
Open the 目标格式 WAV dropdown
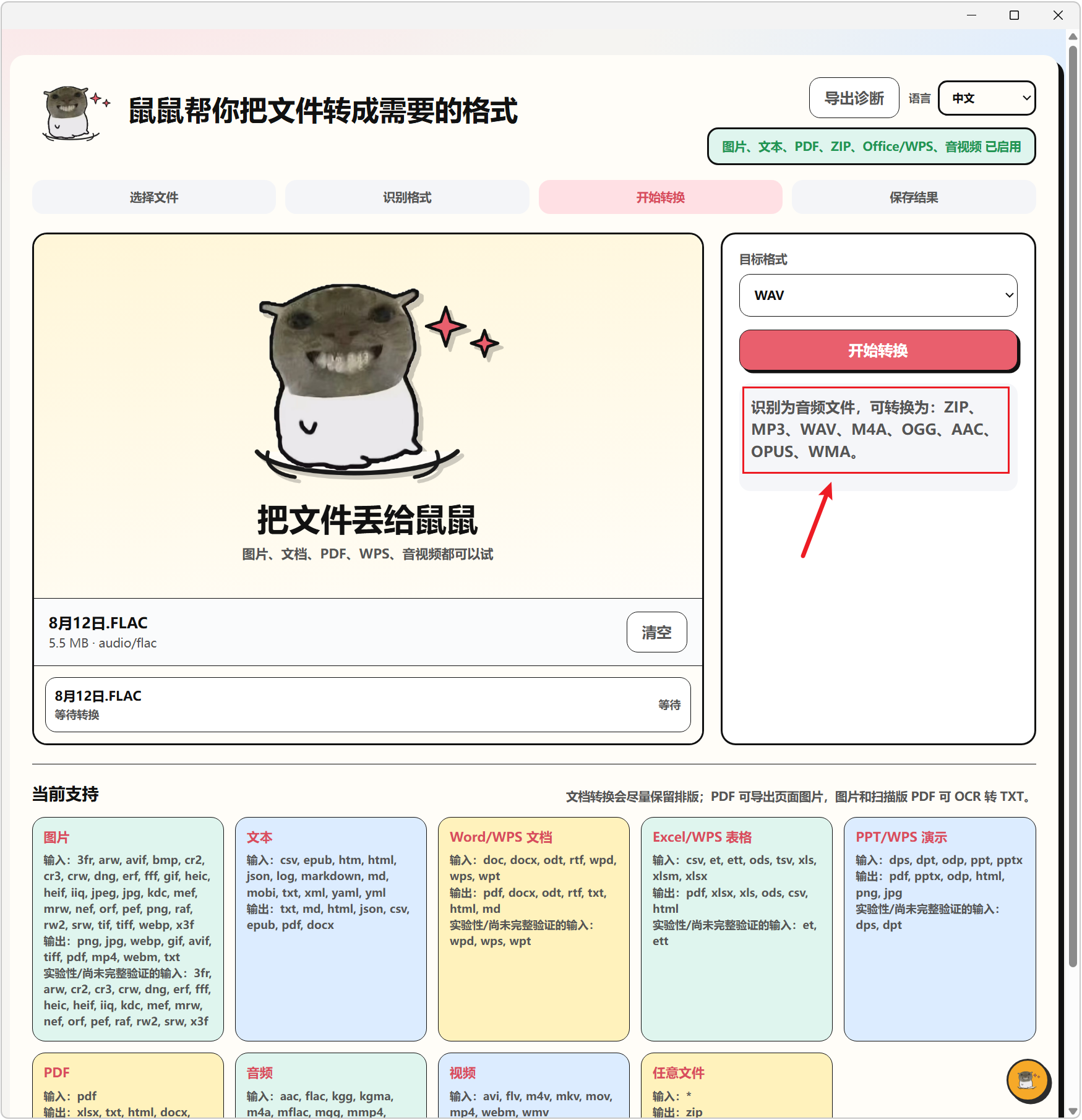point(878,296)
